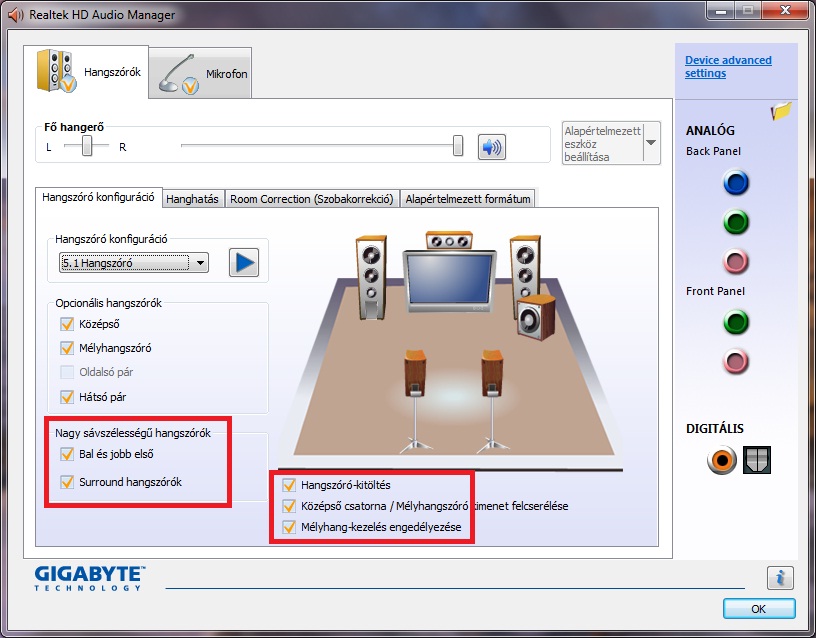Click the green Back Panel audio jack
818x638 pixels.
point(736,222)
